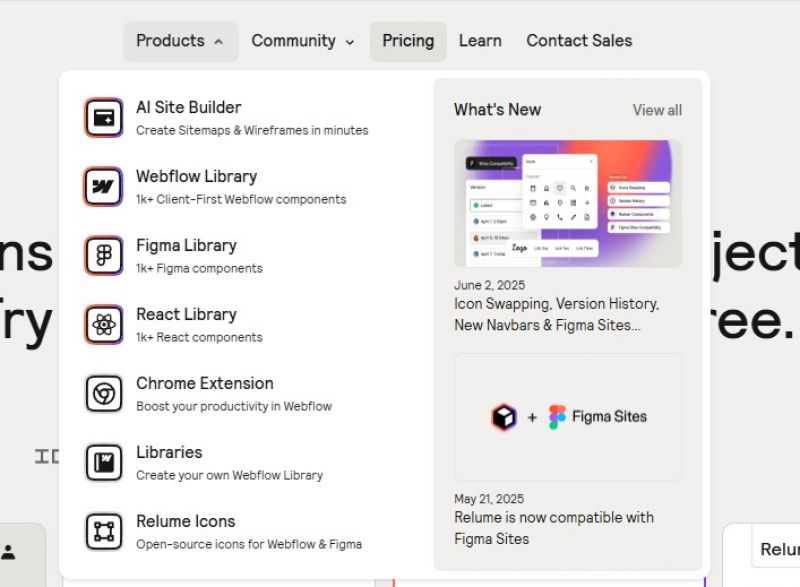Image resolution: width=800 pixels, height=587 pixels.
Task: Select the Figma Library icon
Action: pos(104,256)
